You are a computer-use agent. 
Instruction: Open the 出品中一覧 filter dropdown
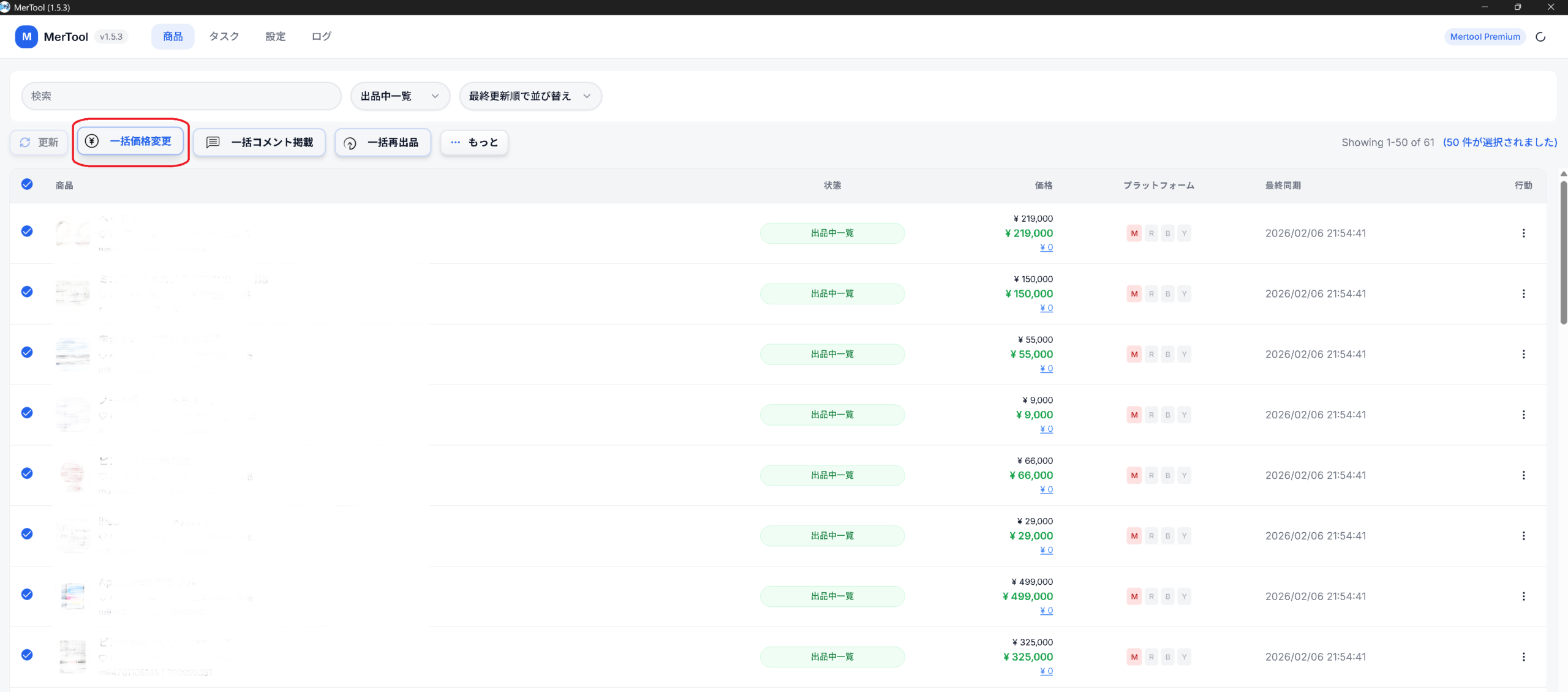coord(400,96)
